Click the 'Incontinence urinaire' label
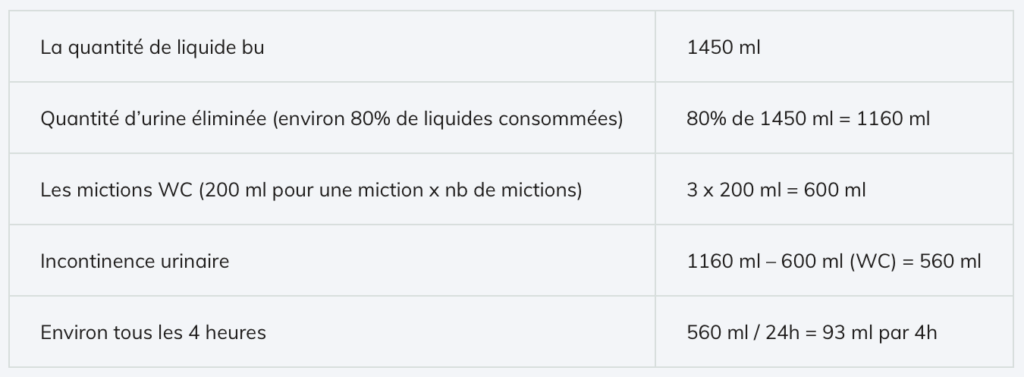 point(135,261)
